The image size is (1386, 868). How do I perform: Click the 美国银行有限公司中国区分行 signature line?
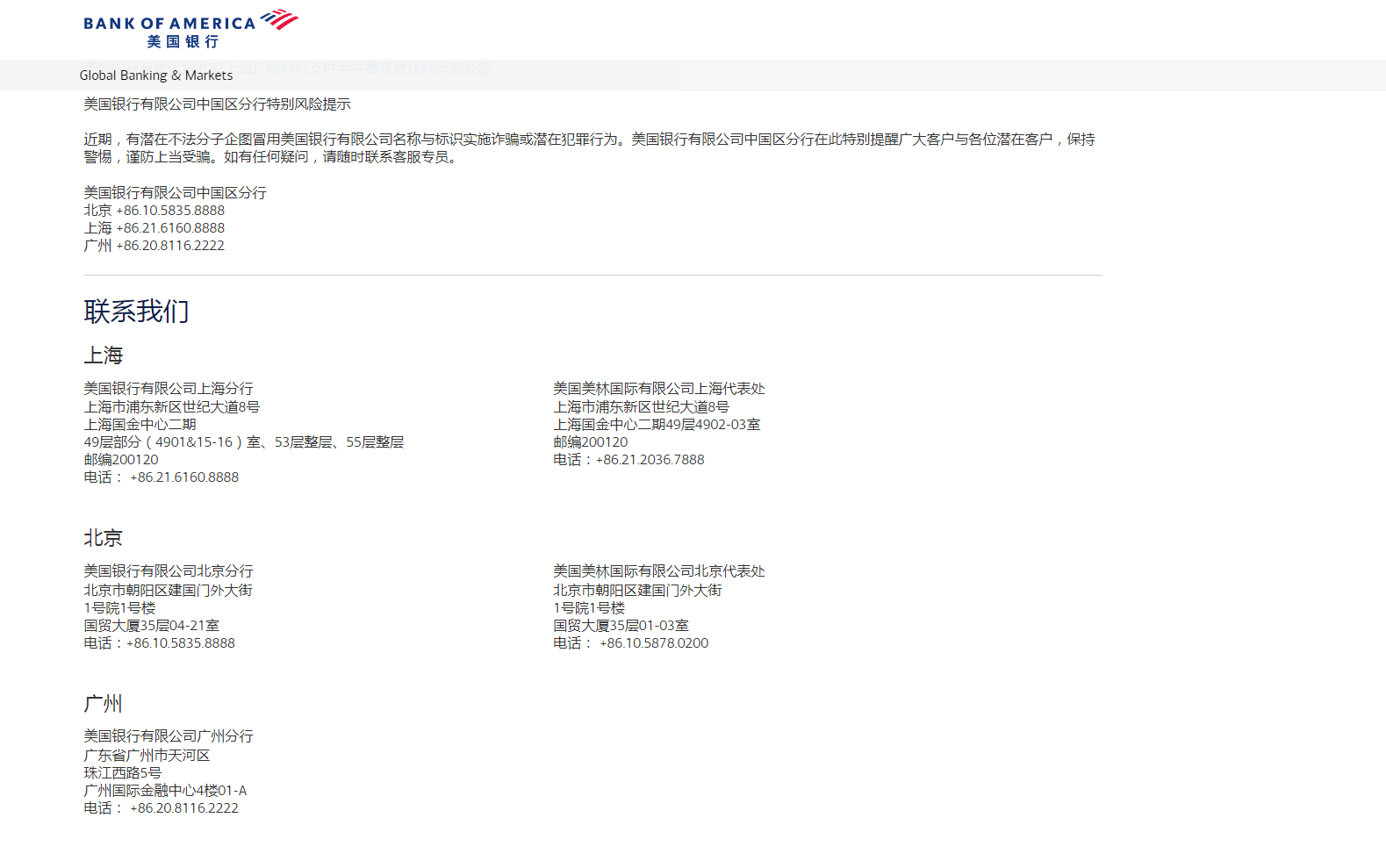[x=175, y=192]
